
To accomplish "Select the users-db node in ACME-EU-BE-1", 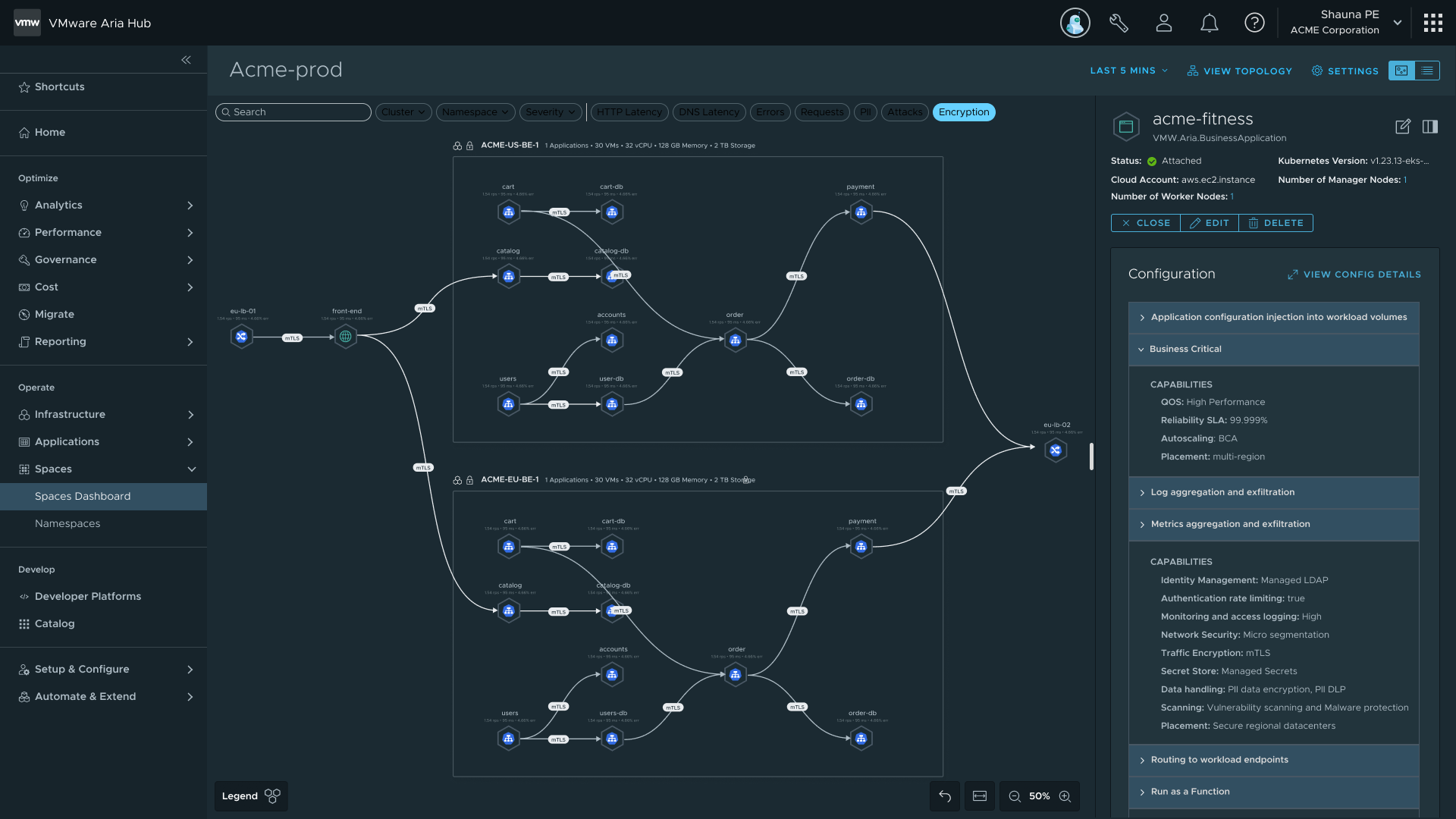I will (x=612, y=739).
